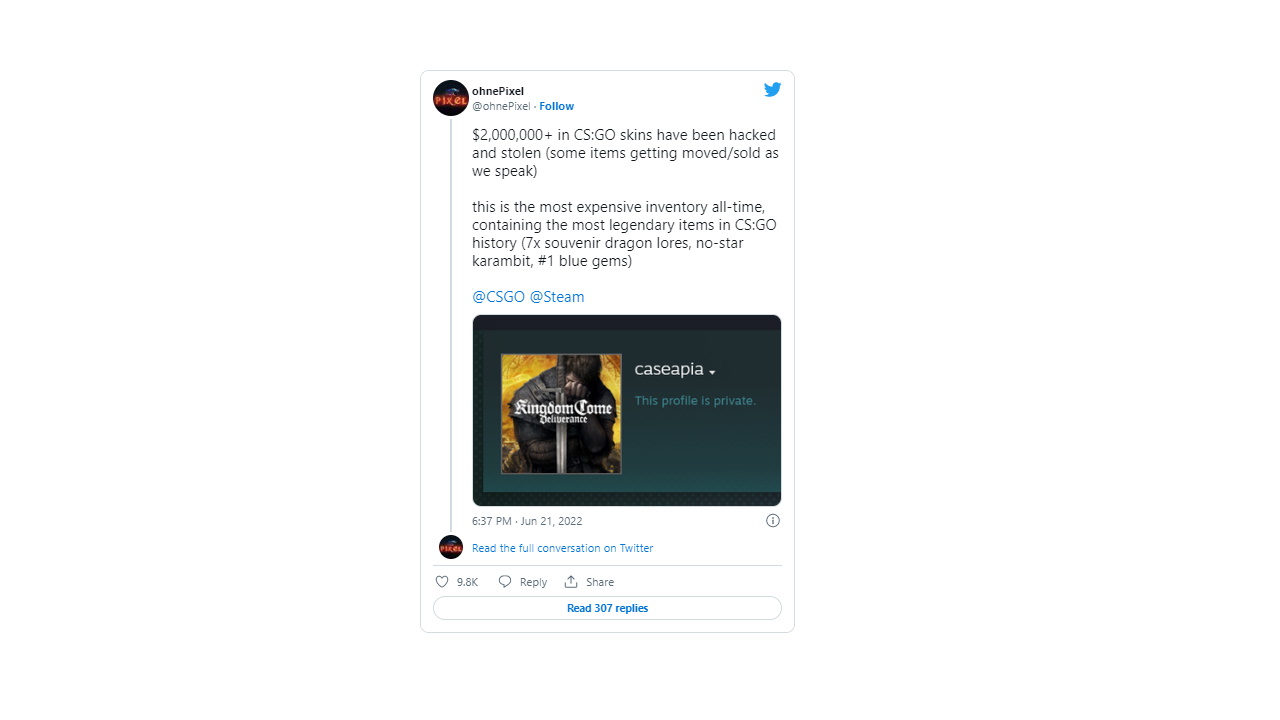Click the 9.8K likes count
Screen dimensions: 1280x720
[x=467, y=582]
